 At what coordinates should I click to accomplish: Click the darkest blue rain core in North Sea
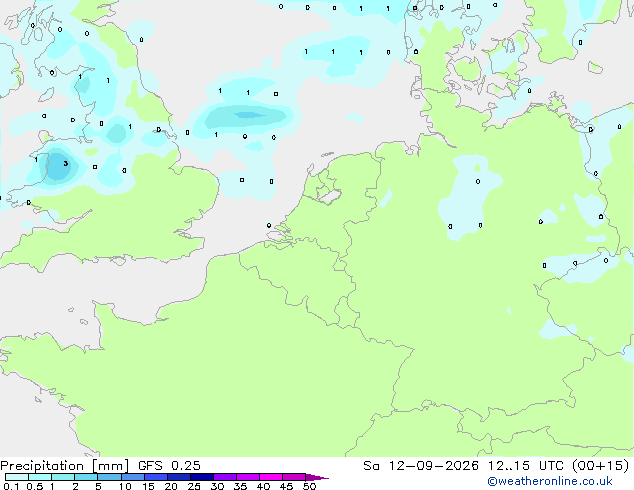coord(248,115)
